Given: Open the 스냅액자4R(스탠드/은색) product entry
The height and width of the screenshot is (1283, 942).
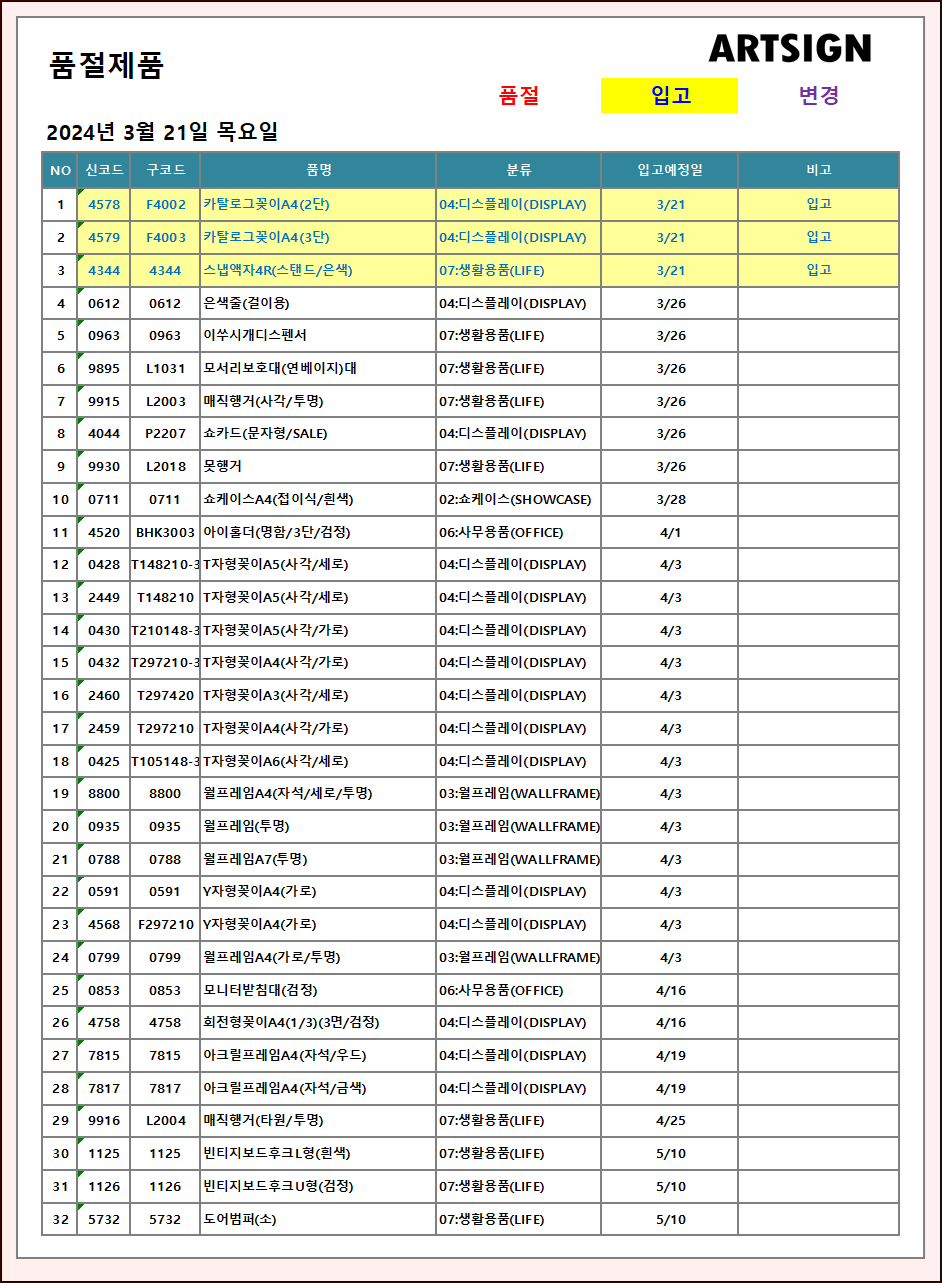Looking at the screenshot, I should coord(277,271).
